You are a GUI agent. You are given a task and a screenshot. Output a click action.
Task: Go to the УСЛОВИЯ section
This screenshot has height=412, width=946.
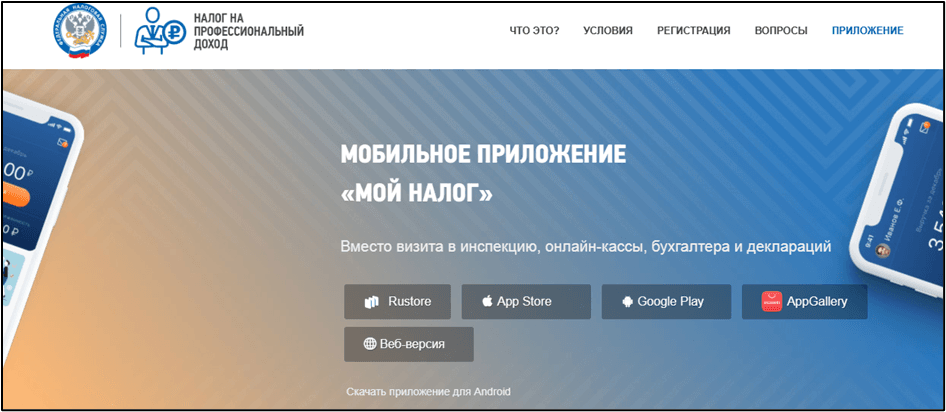(608, 31)
